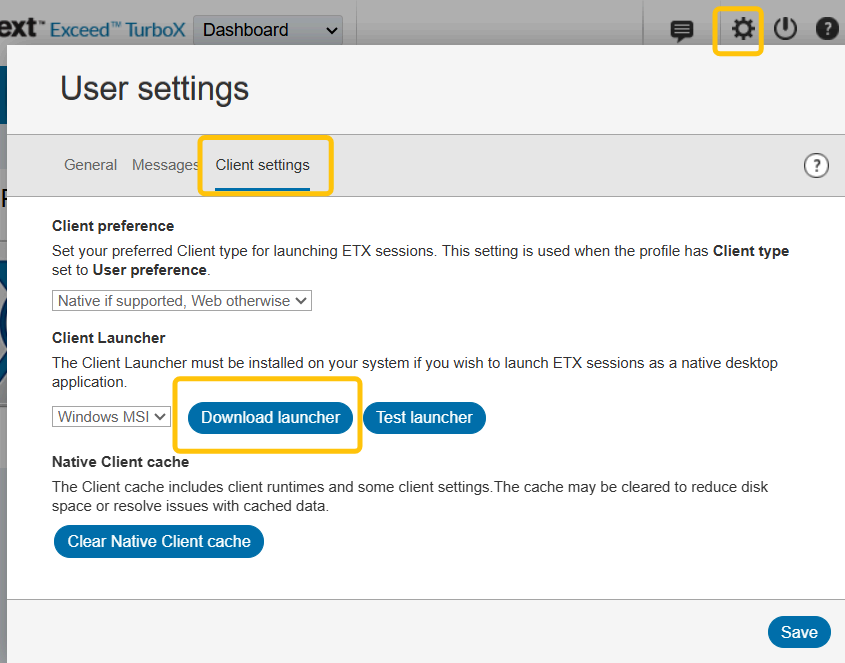The height and width of the screenshot is (663, 845).
Task: Open the messages chat bubble icon
Action: 682,30
